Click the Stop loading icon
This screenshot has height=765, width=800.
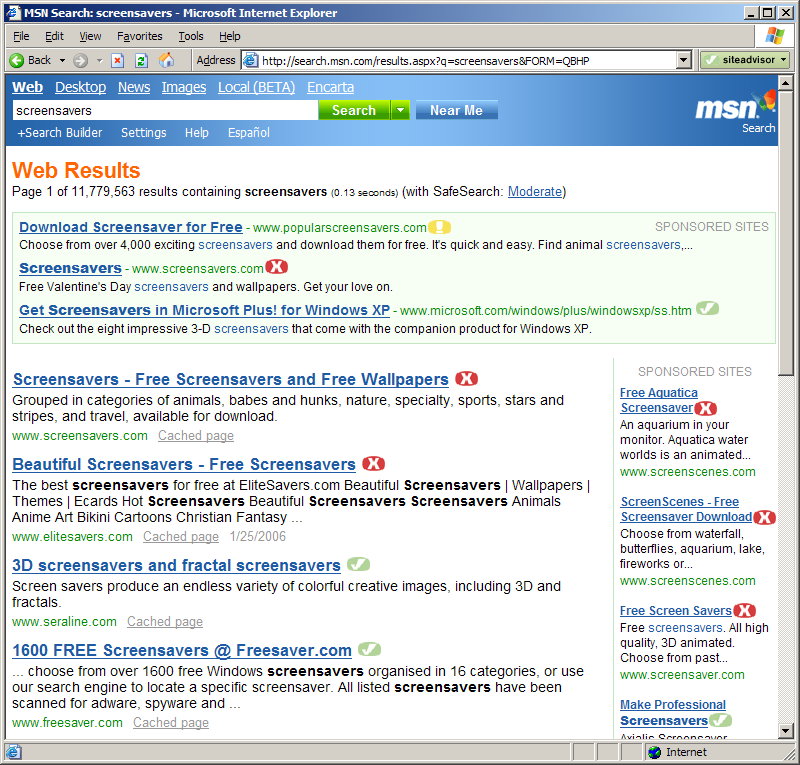coord(117,61)
